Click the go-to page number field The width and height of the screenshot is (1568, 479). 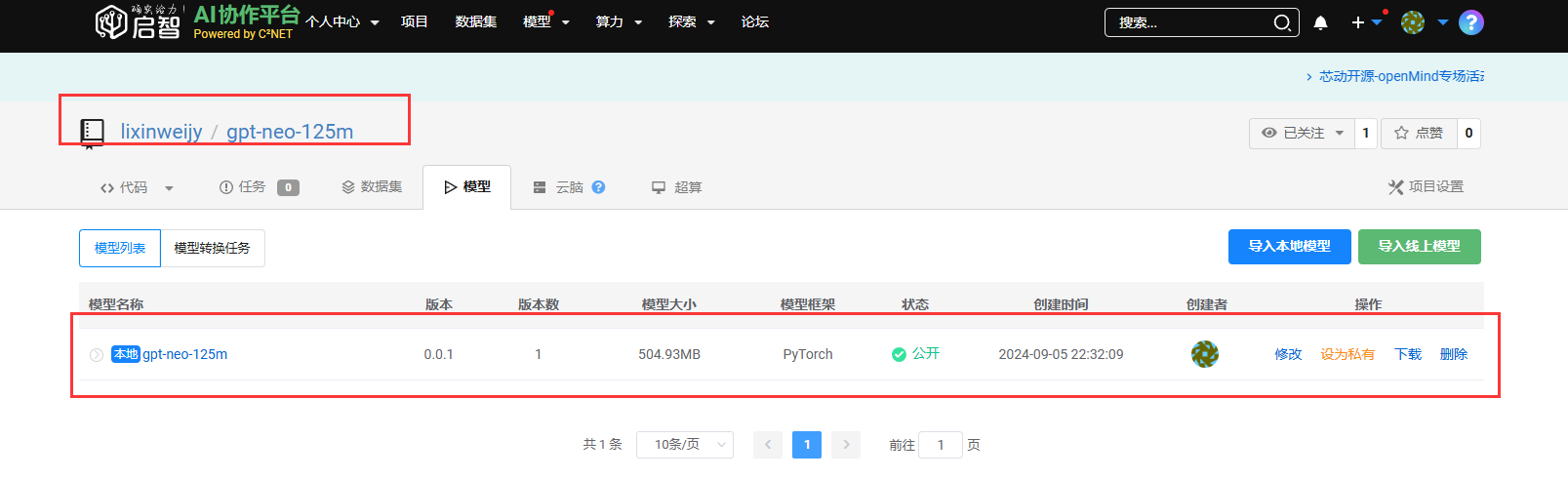940,445
